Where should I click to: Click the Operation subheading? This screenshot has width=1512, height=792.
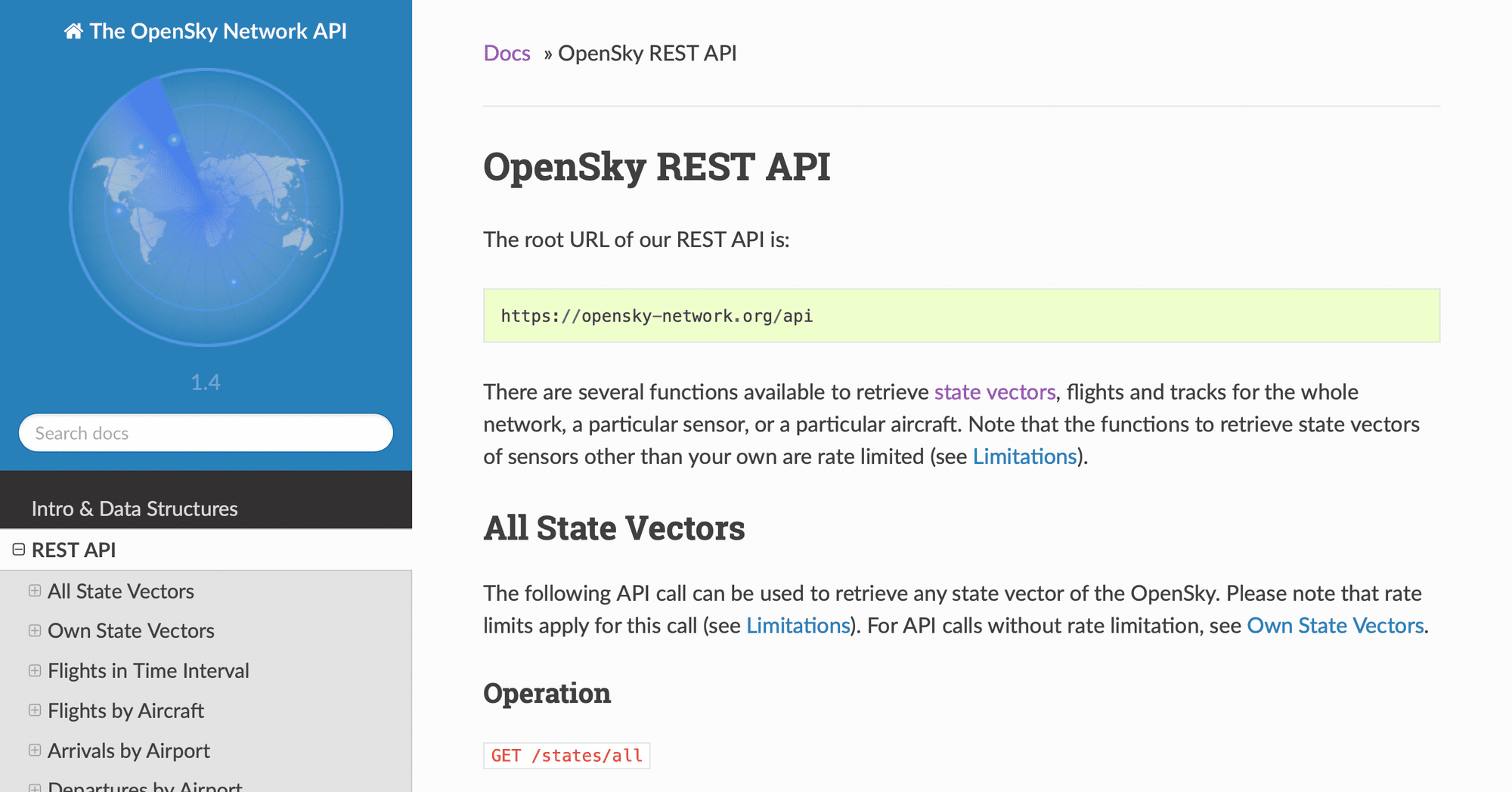click(x=547, y=694)
